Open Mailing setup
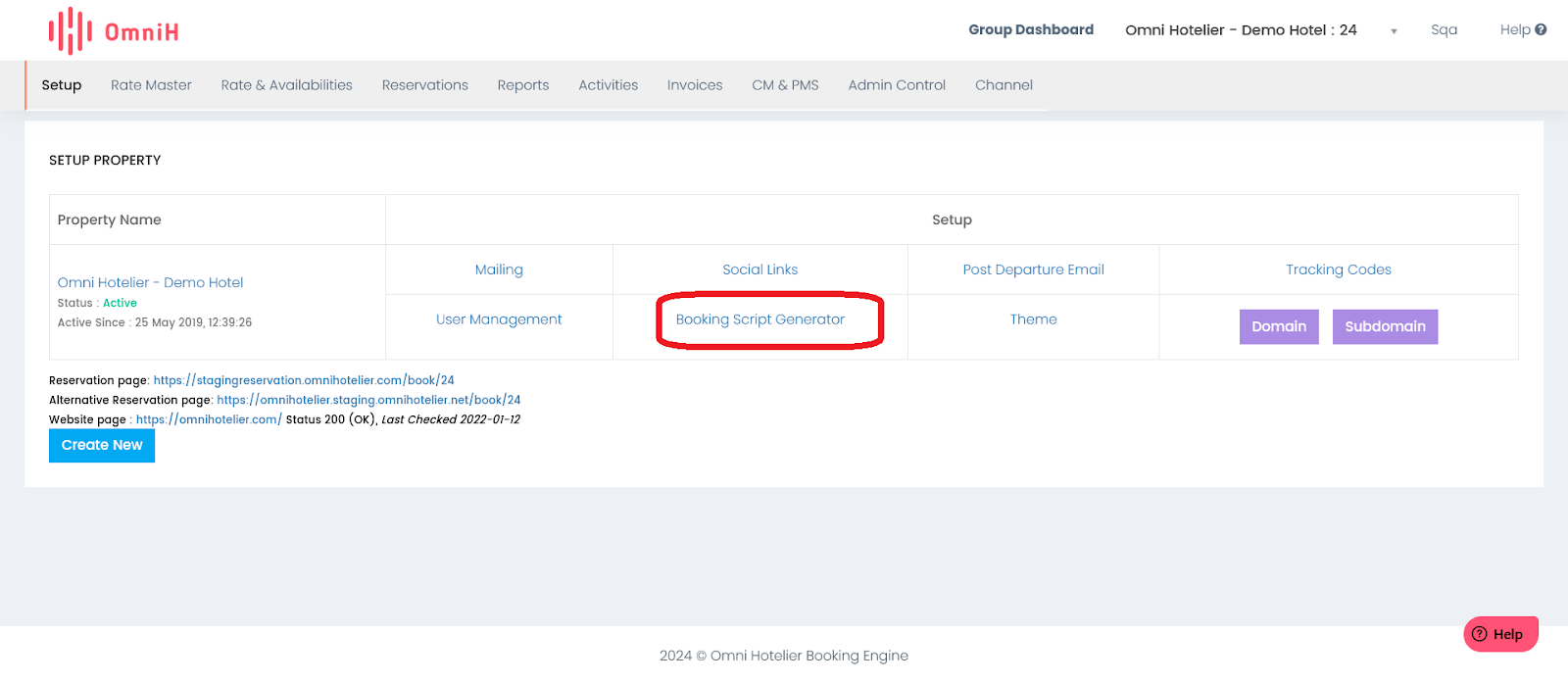 pyautogui.click(x=499, y=269)
